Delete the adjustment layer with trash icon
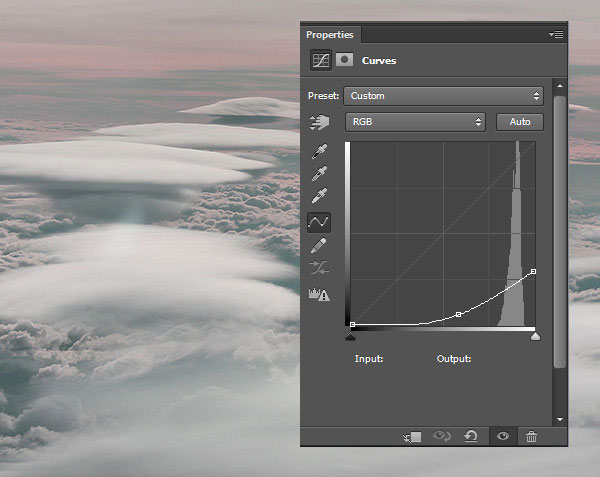The width and height of the screenshot is (600, 477). point(532,437)
